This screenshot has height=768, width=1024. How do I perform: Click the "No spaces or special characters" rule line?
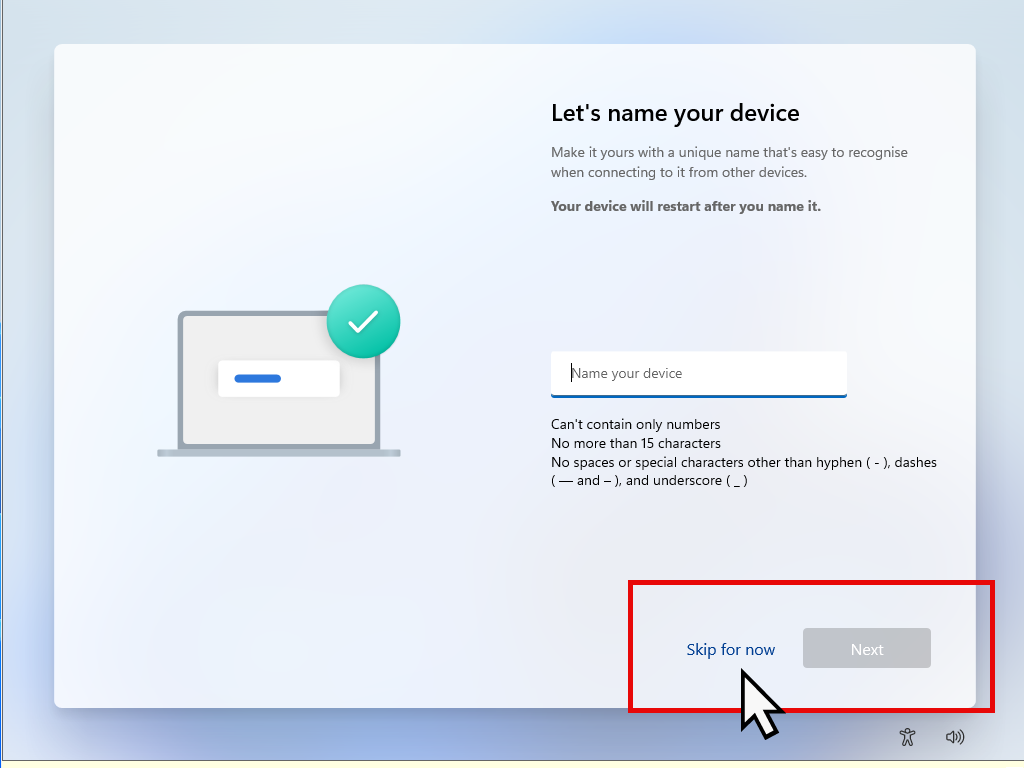[x=743, y=462]
